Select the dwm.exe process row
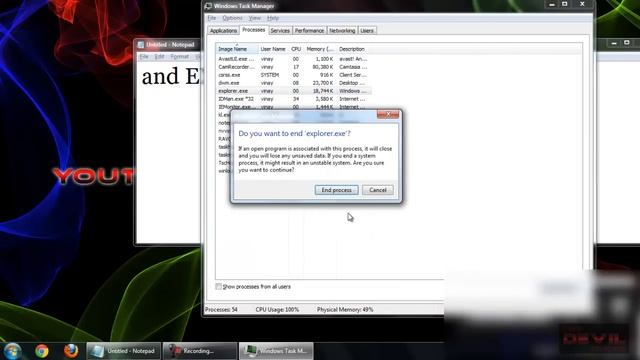This screenshot has width=640, height=360. [293, 83]
